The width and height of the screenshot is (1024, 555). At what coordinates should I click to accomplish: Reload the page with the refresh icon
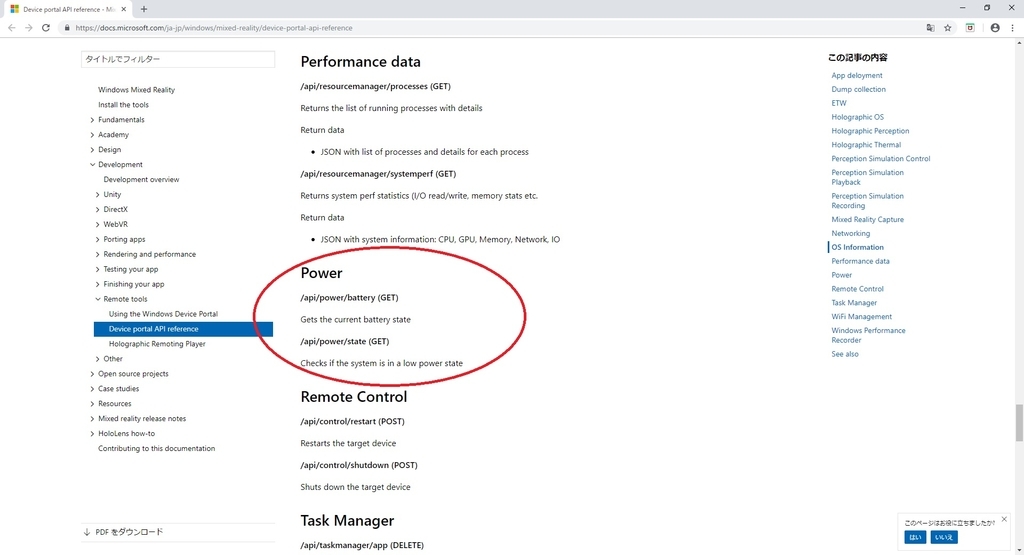point(46,28)
